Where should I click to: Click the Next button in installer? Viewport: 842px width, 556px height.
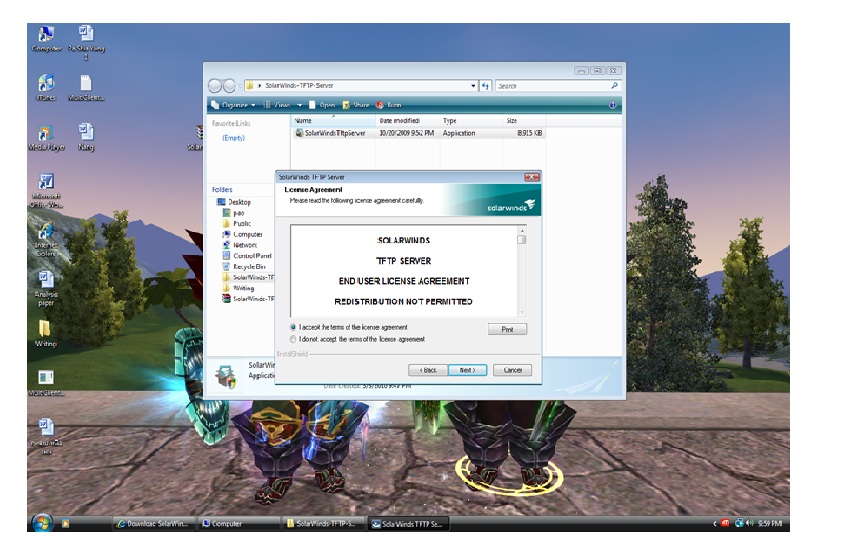[x=467, y=370]
